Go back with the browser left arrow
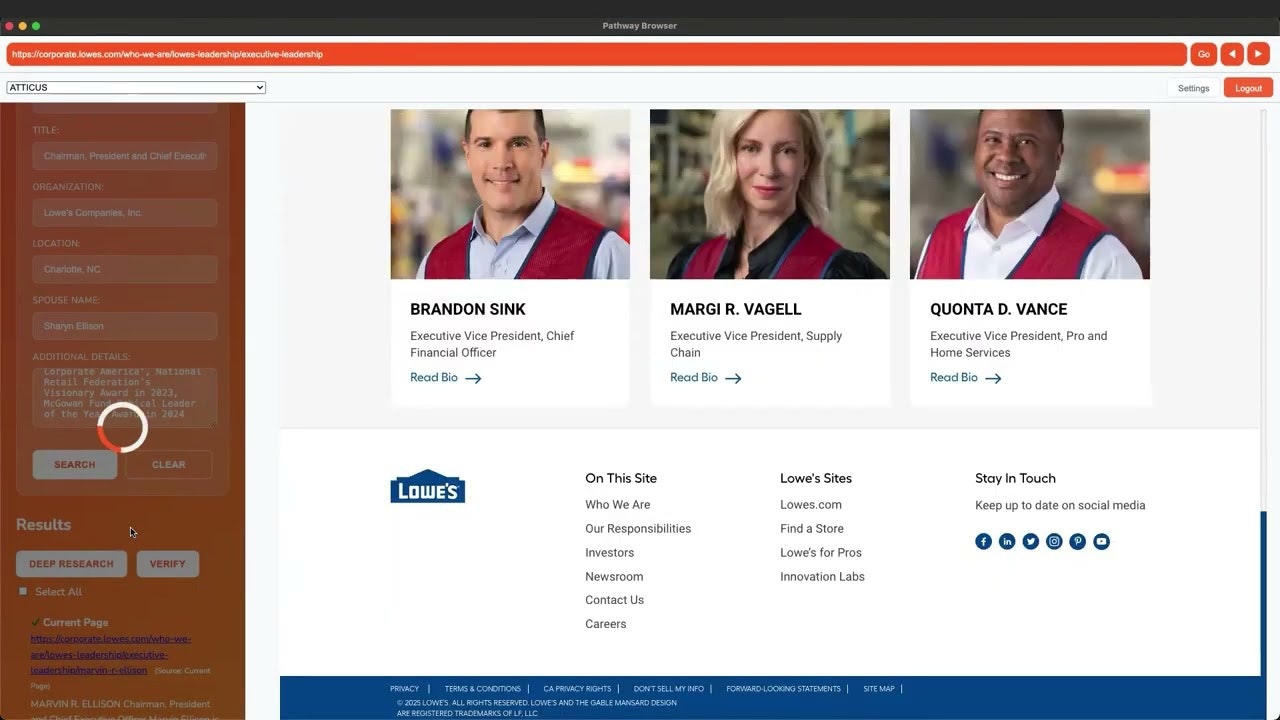This screenshot has height=720, width=1280. (x=1232, y=54)
